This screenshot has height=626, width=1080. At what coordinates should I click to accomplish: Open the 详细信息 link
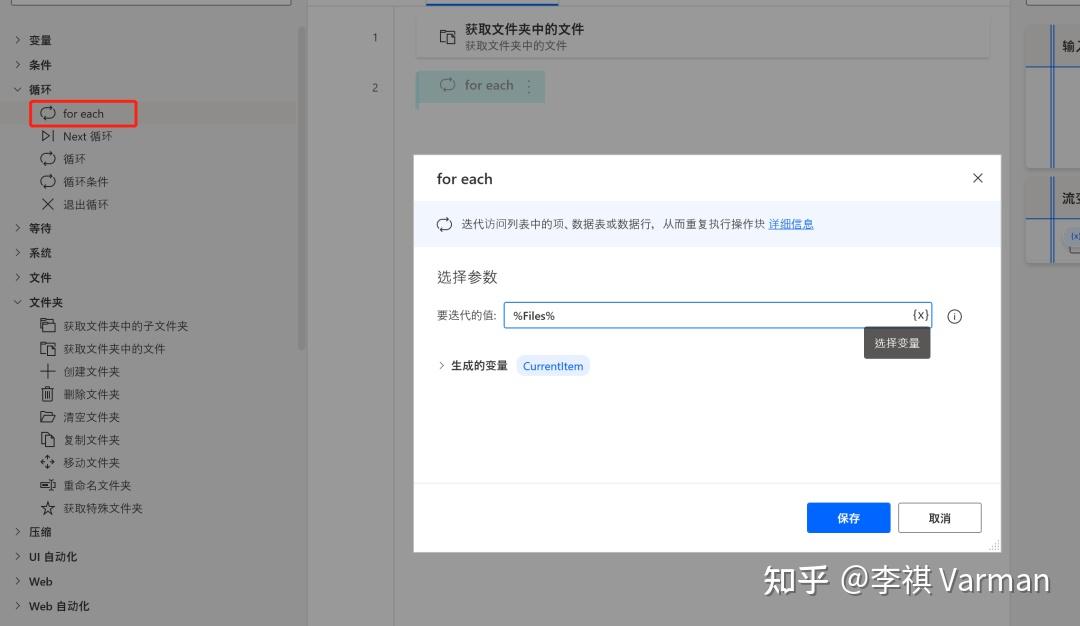click(791, 224)
